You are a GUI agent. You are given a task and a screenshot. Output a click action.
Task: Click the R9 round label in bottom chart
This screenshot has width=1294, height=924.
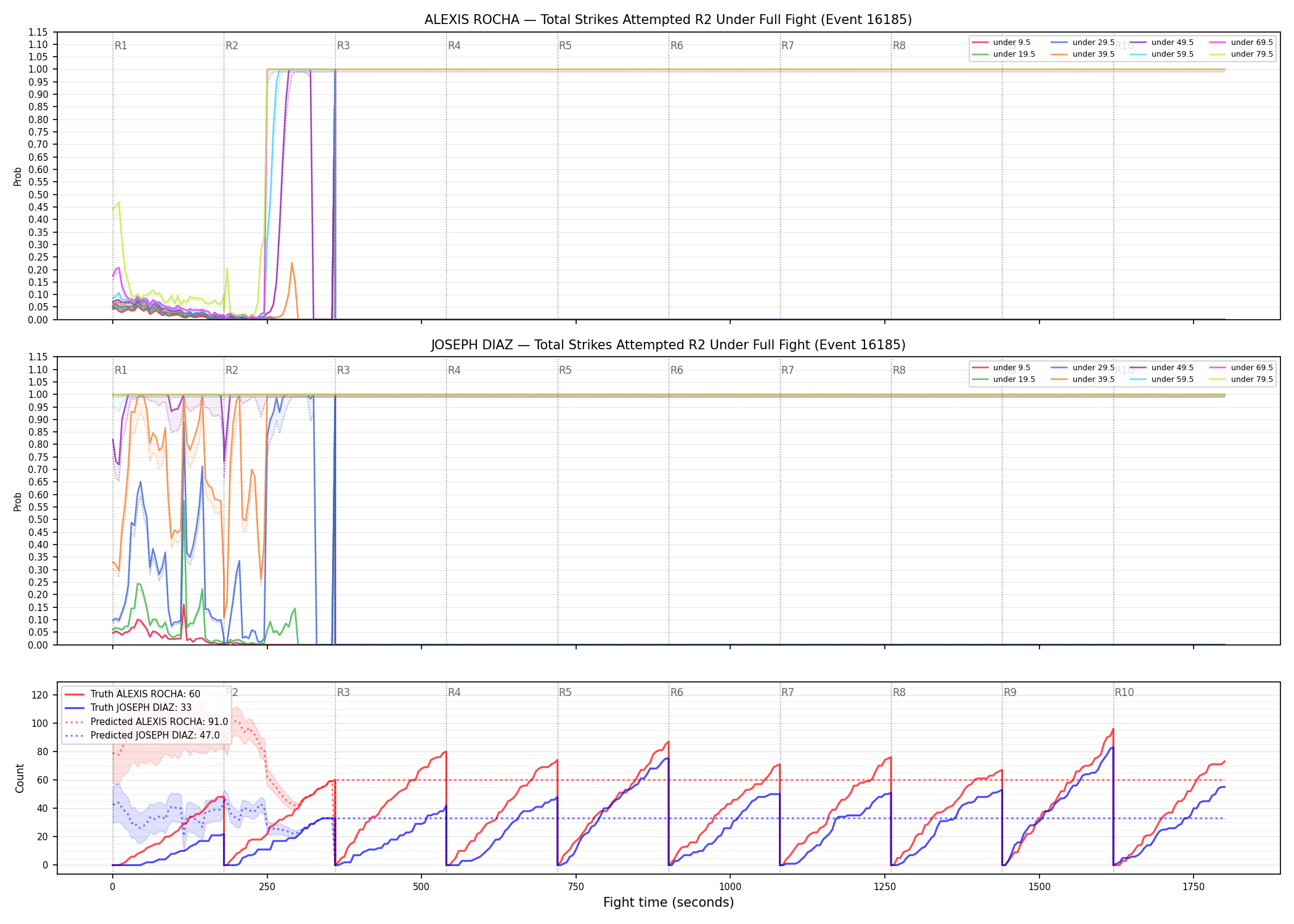1010,692
